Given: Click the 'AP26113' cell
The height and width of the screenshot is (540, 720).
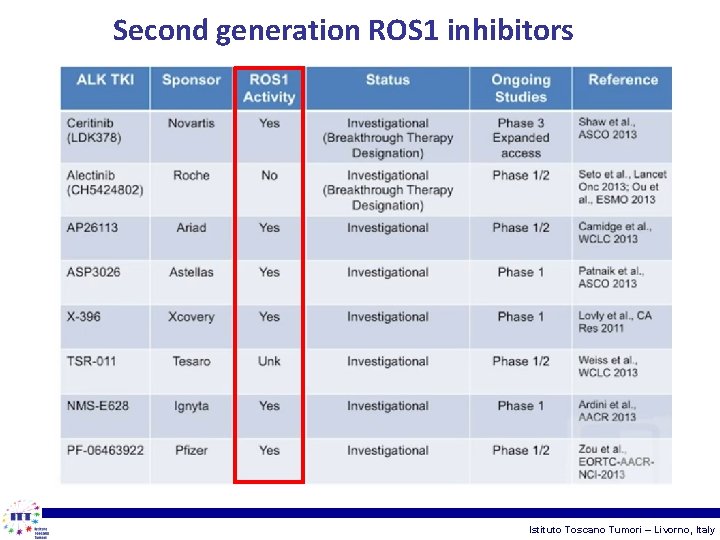Looking at the screenshot, I should [105, 238].
